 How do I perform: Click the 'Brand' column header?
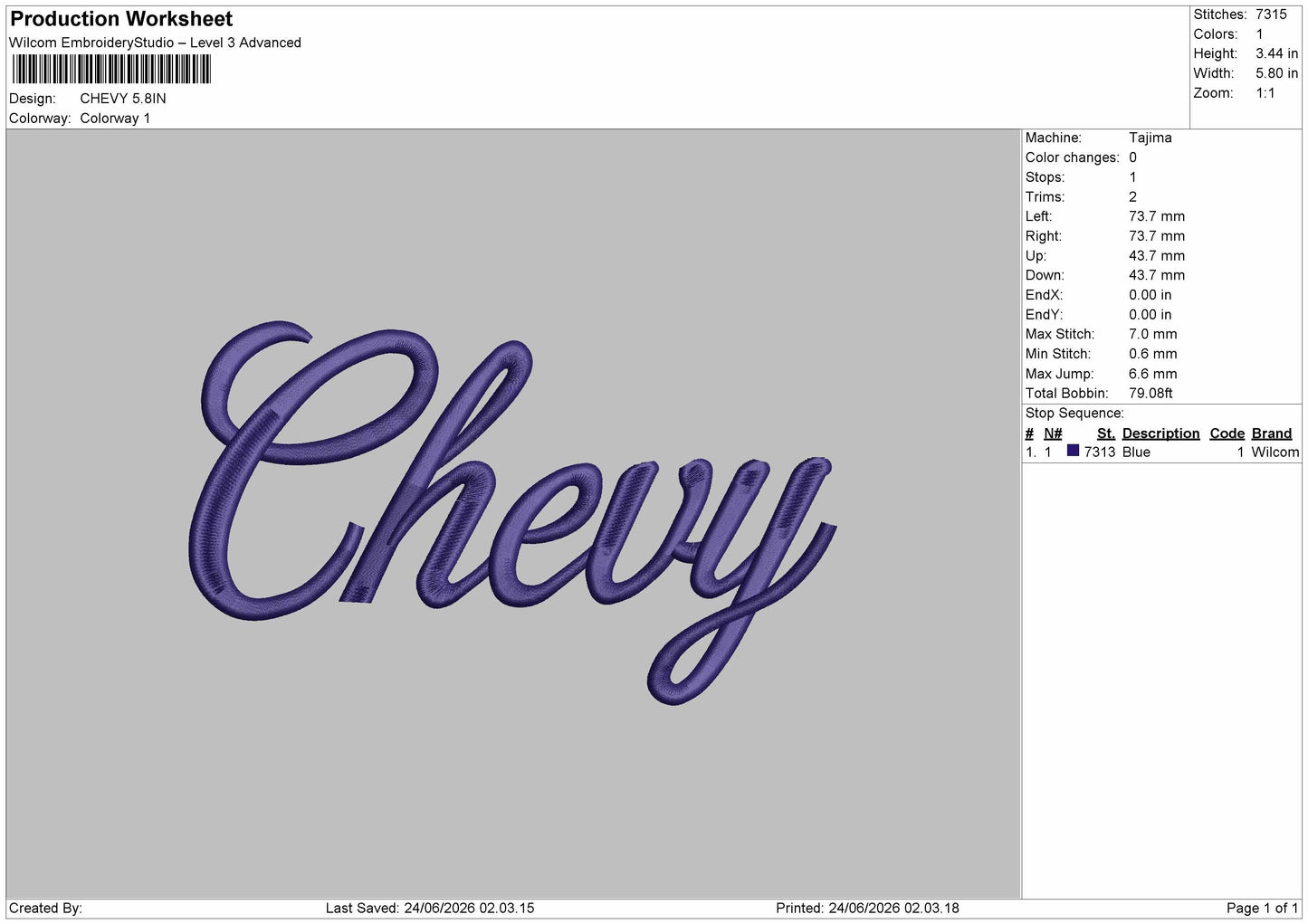(x=1271, y=433)
